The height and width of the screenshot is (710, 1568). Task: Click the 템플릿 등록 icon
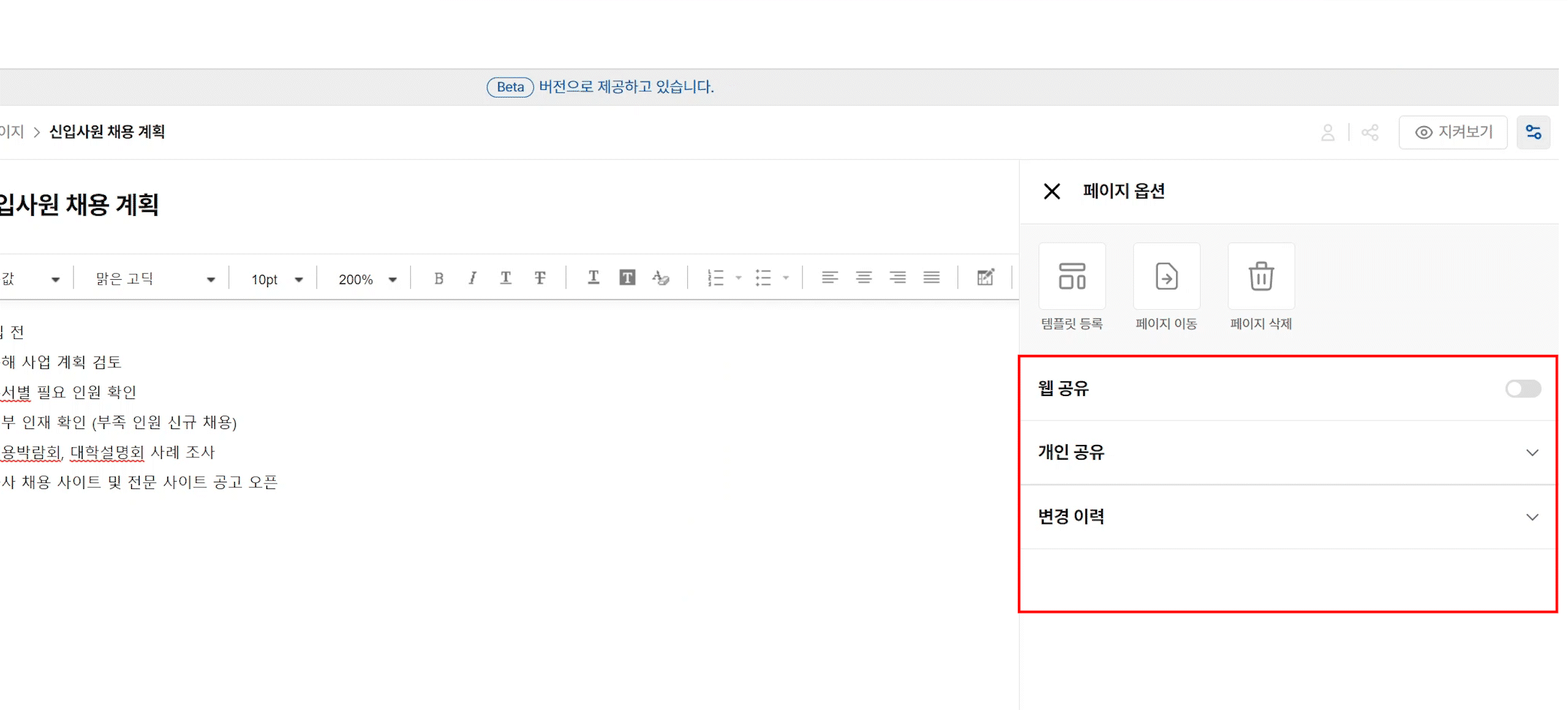(1072, 277)
